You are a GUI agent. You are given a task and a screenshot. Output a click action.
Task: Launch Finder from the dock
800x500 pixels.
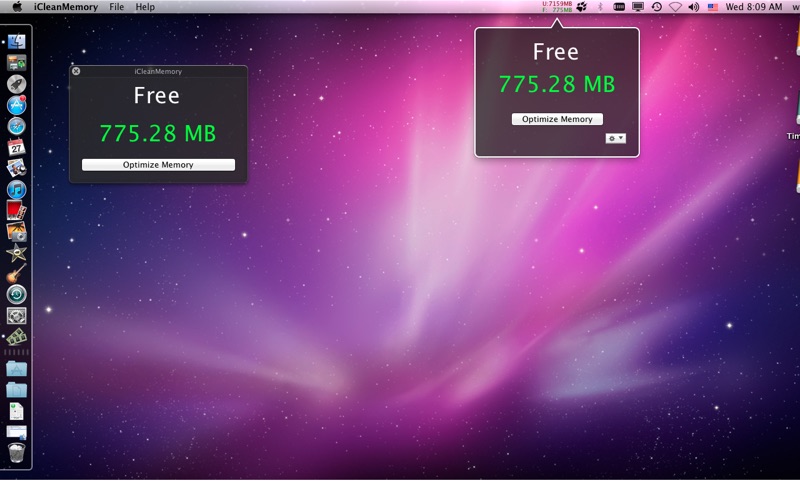click(x=16, y=42)
